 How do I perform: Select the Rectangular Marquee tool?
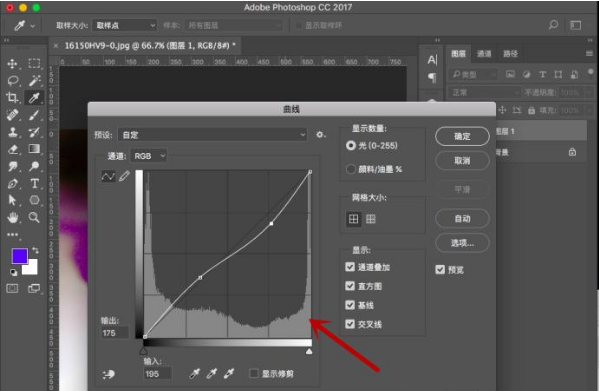coord(34,63)
